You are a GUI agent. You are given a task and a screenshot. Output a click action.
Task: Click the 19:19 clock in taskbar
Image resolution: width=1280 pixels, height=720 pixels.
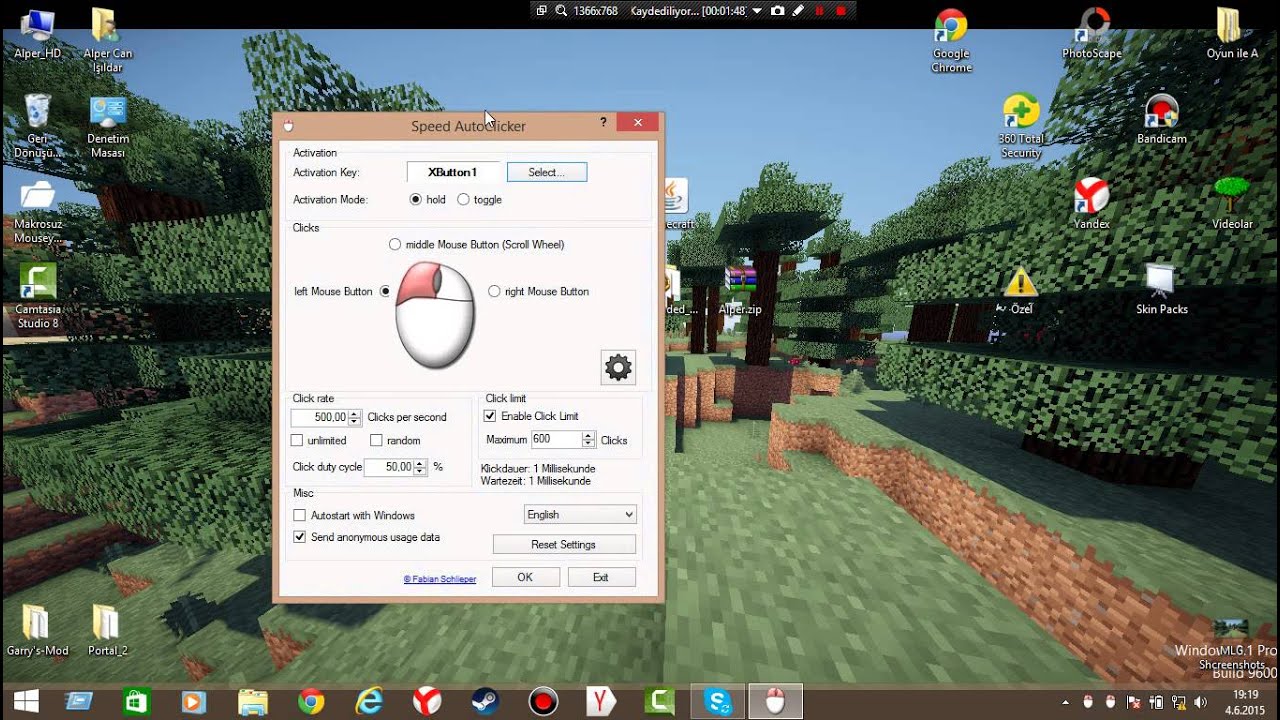pyautogui.click(x=1245, y=695)
